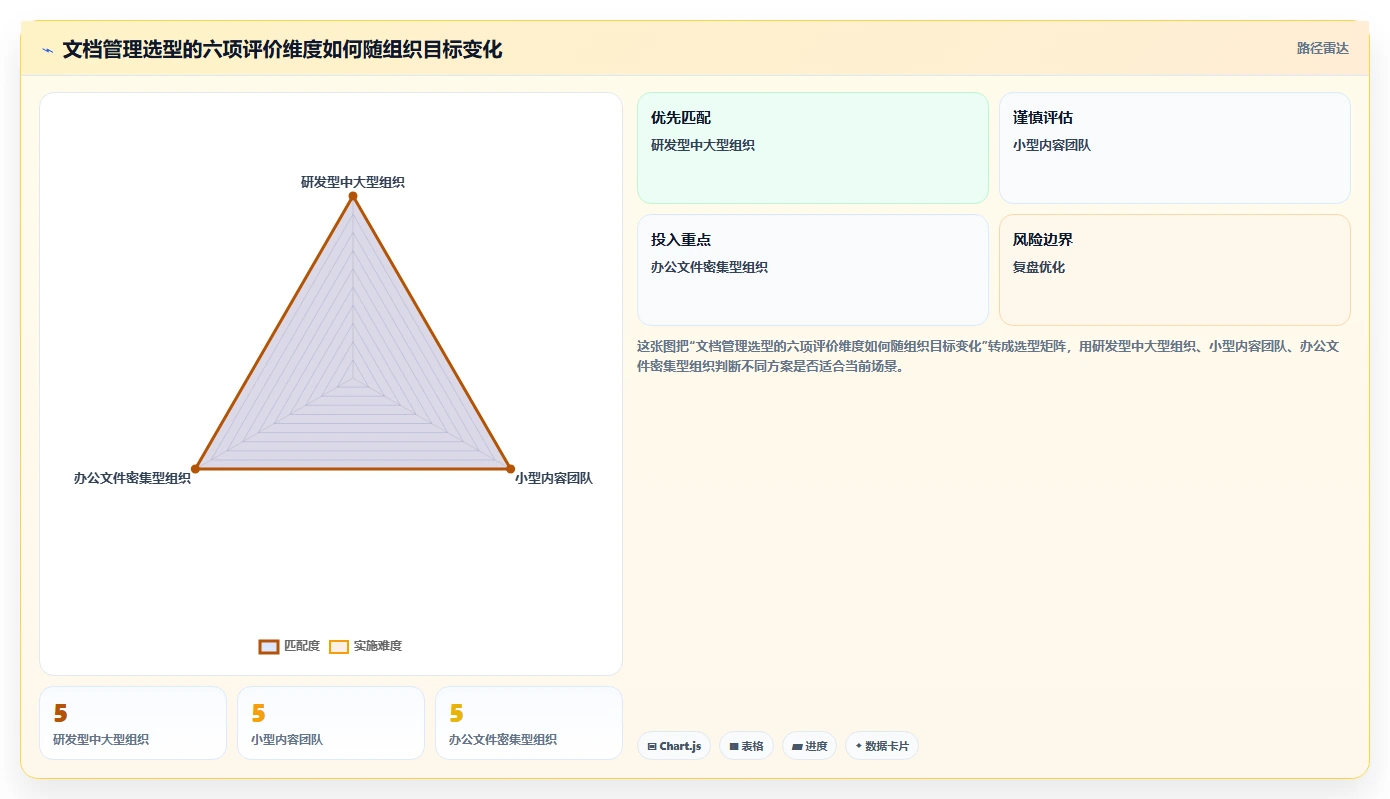
Task: Click the score card for 研发型中大型组织
Action: [x=133, y=723]
